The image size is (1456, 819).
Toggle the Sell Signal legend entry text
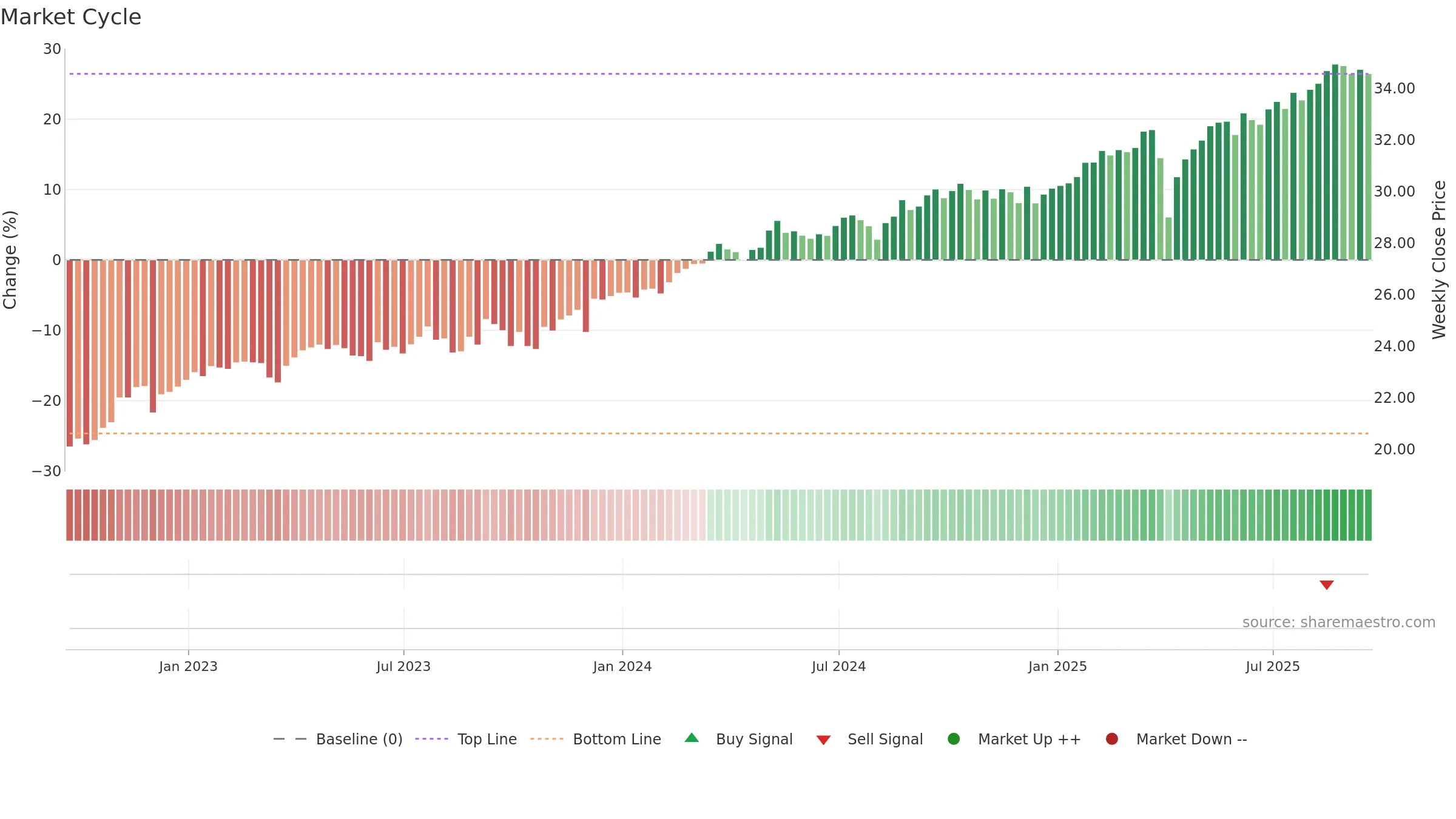pyautogui.click(x=885, y=739)
